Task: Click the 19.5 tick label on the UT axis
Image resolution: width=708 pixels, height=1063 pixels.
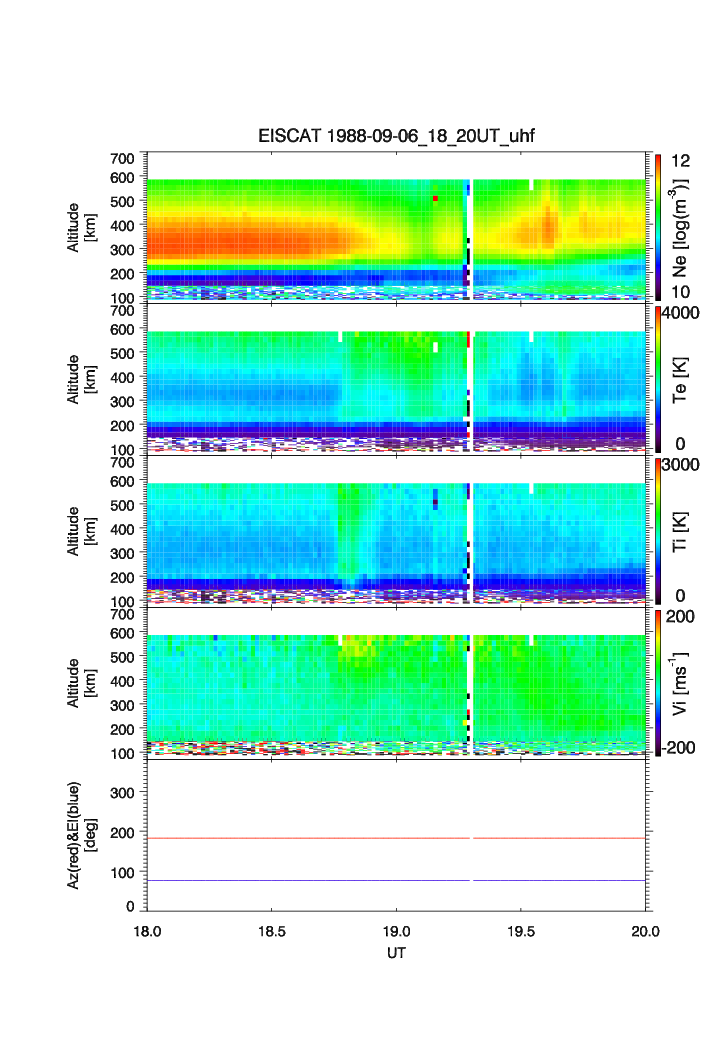Action: point(521,931)
